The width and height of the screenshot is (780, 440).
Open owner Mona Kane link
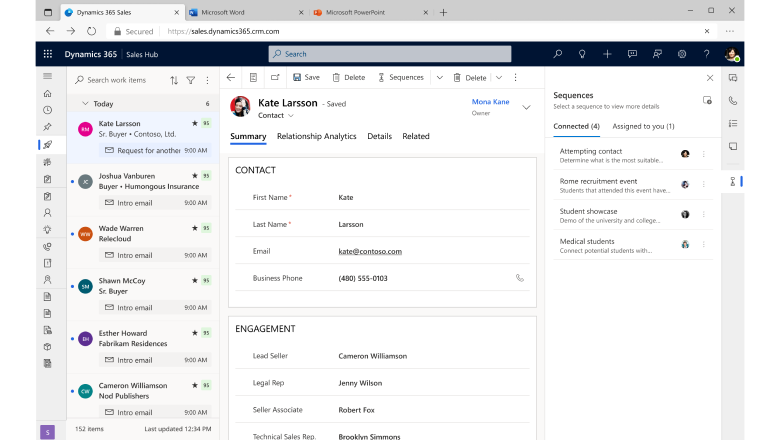[490, 101]
